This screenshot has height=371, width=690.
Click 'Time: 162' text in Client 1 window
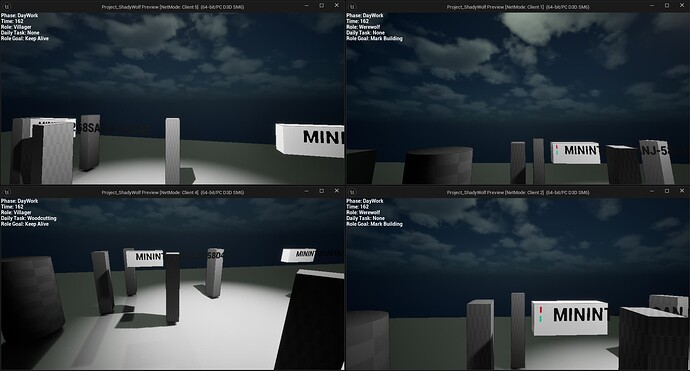pos(358,21)
